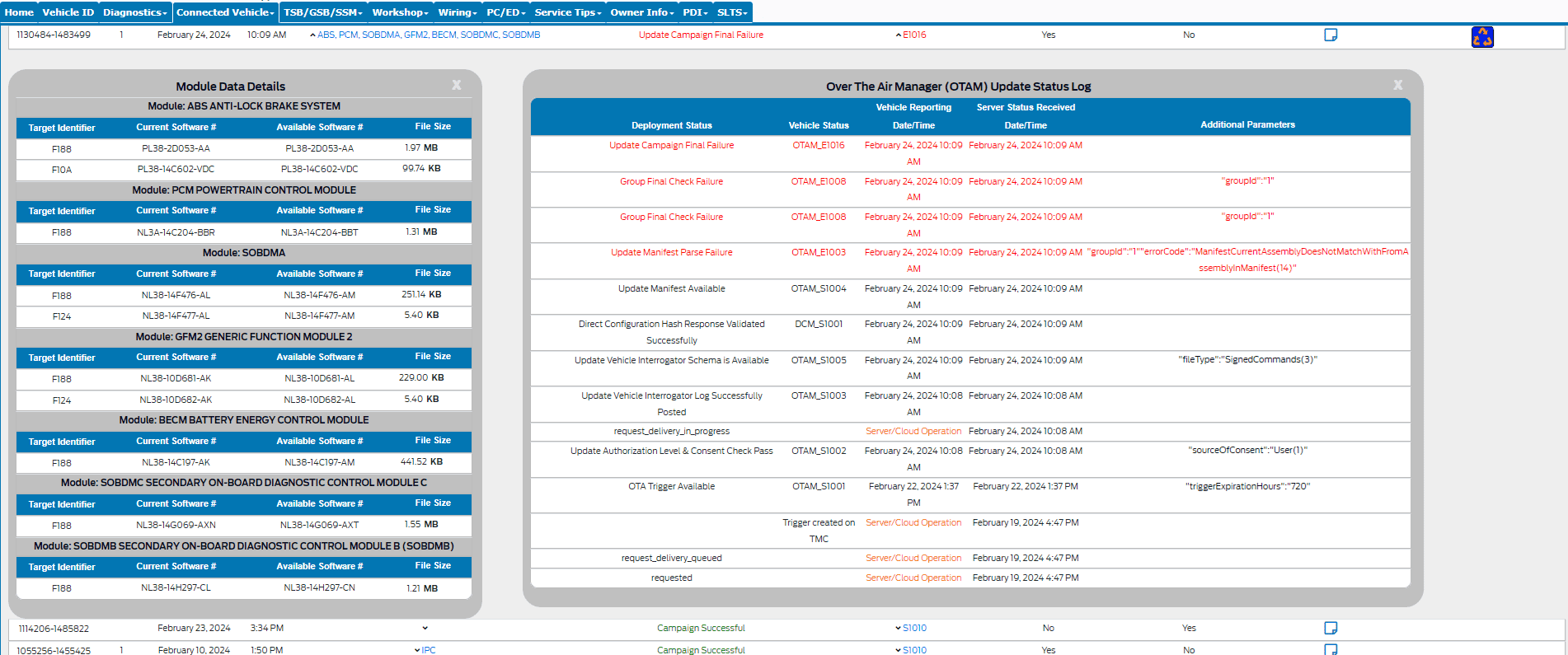Click the note icon for campaign 1055256-1455425
Viewport: 1568px width, 655px height.
pyautogui.click(x=1330, y=649)
